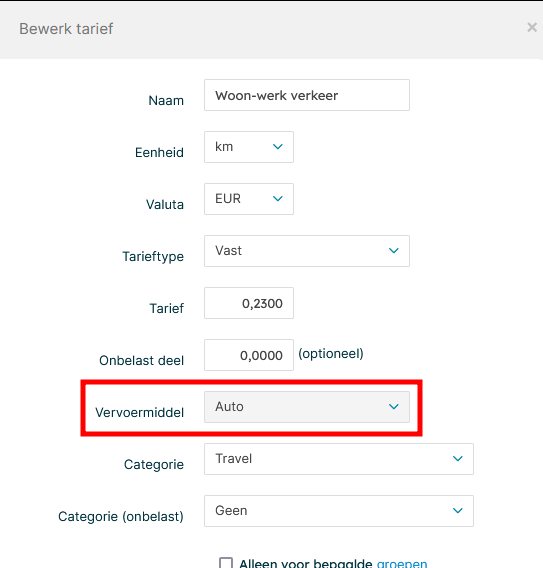Close the Bewerk tarief dialog
The image size is (543, 568).
(532, 27)
